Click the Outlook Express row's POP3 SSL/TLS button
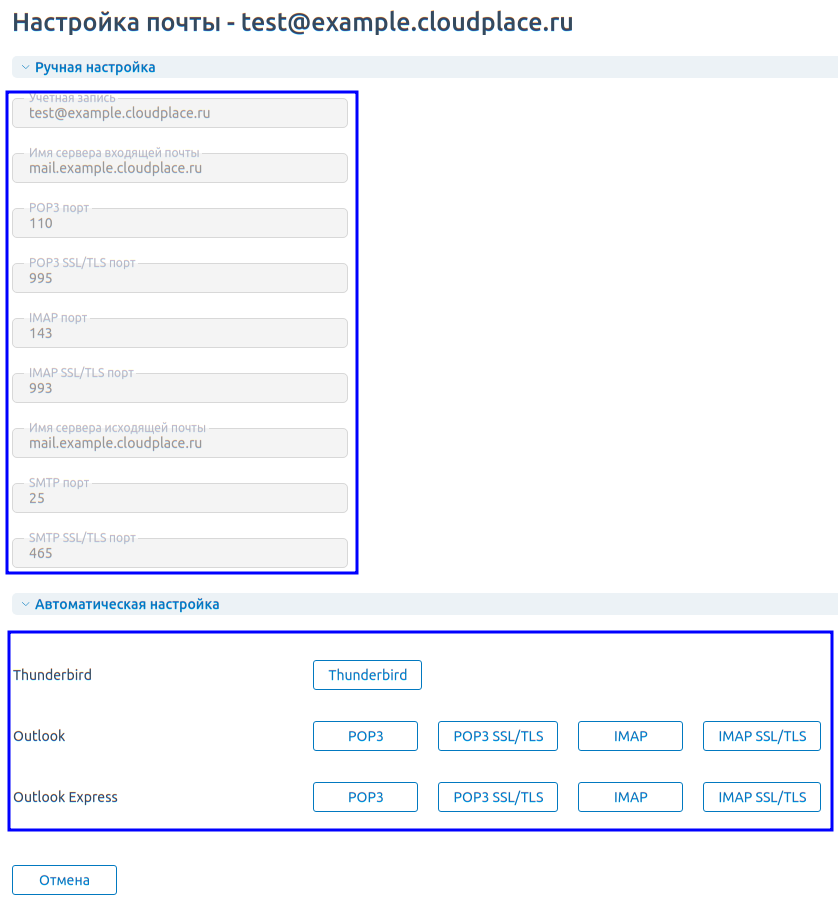838x908 pixels. tap(498, 797)
